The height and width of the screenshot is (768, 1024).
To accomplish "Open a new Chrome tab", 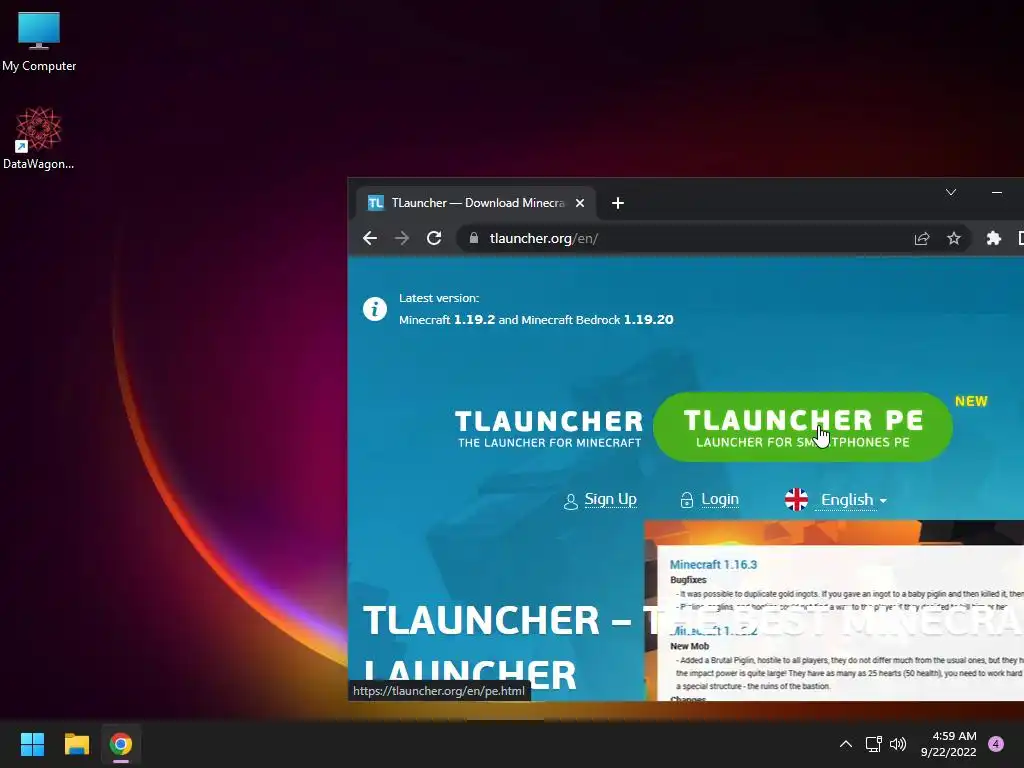I will [x=617, y=203].
